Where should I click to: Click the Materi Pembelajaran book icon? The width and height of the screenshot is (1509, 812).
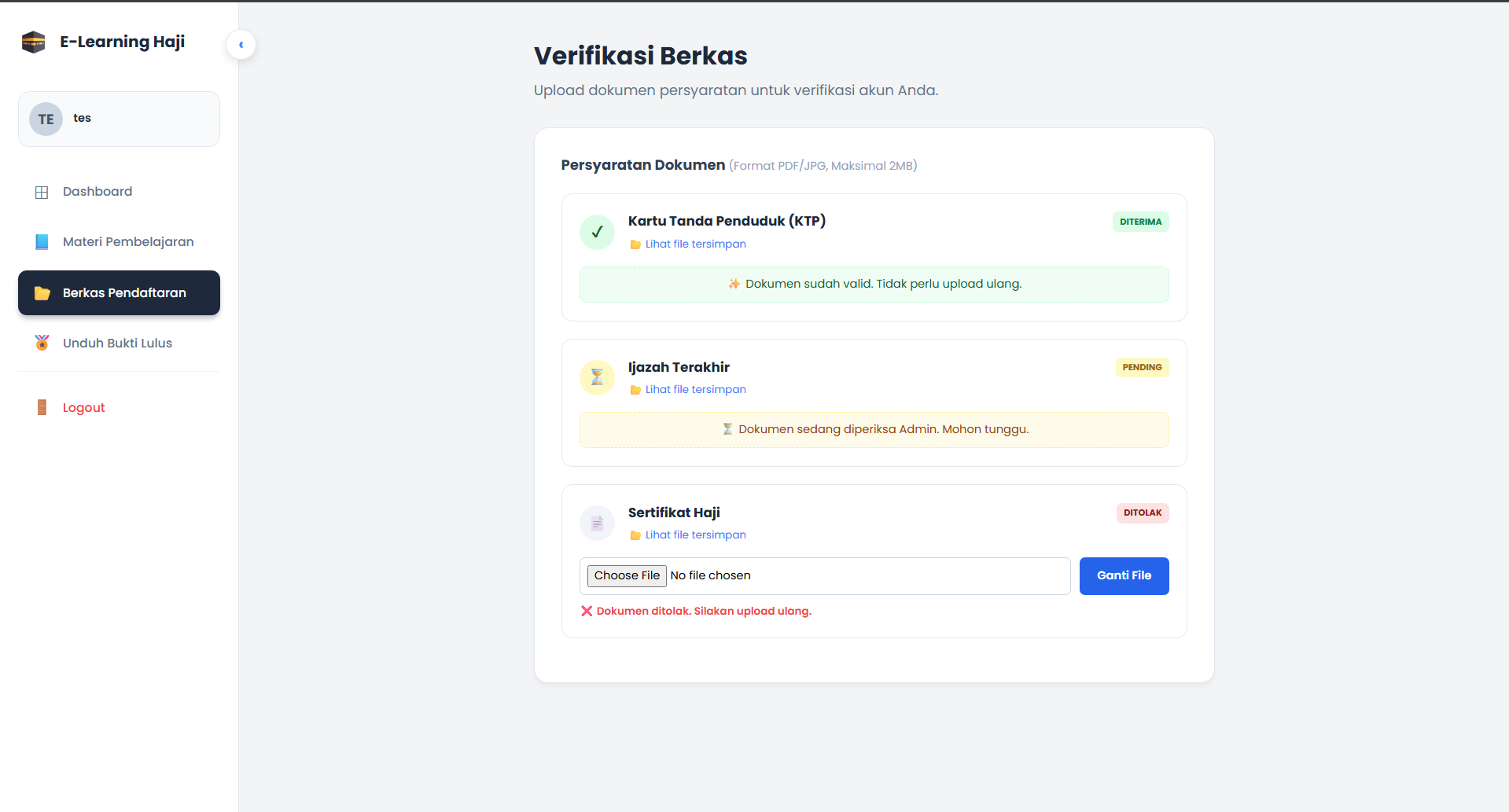(42, 242)
